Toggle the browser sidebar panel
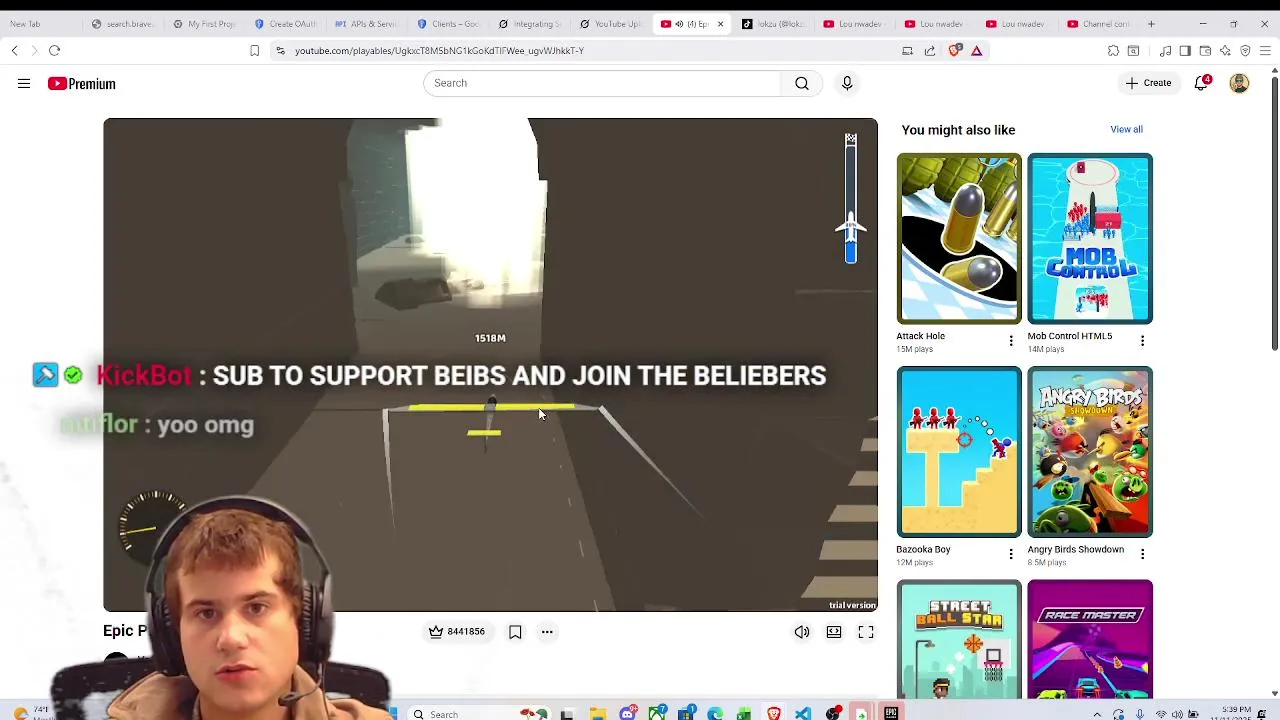 1185,50
